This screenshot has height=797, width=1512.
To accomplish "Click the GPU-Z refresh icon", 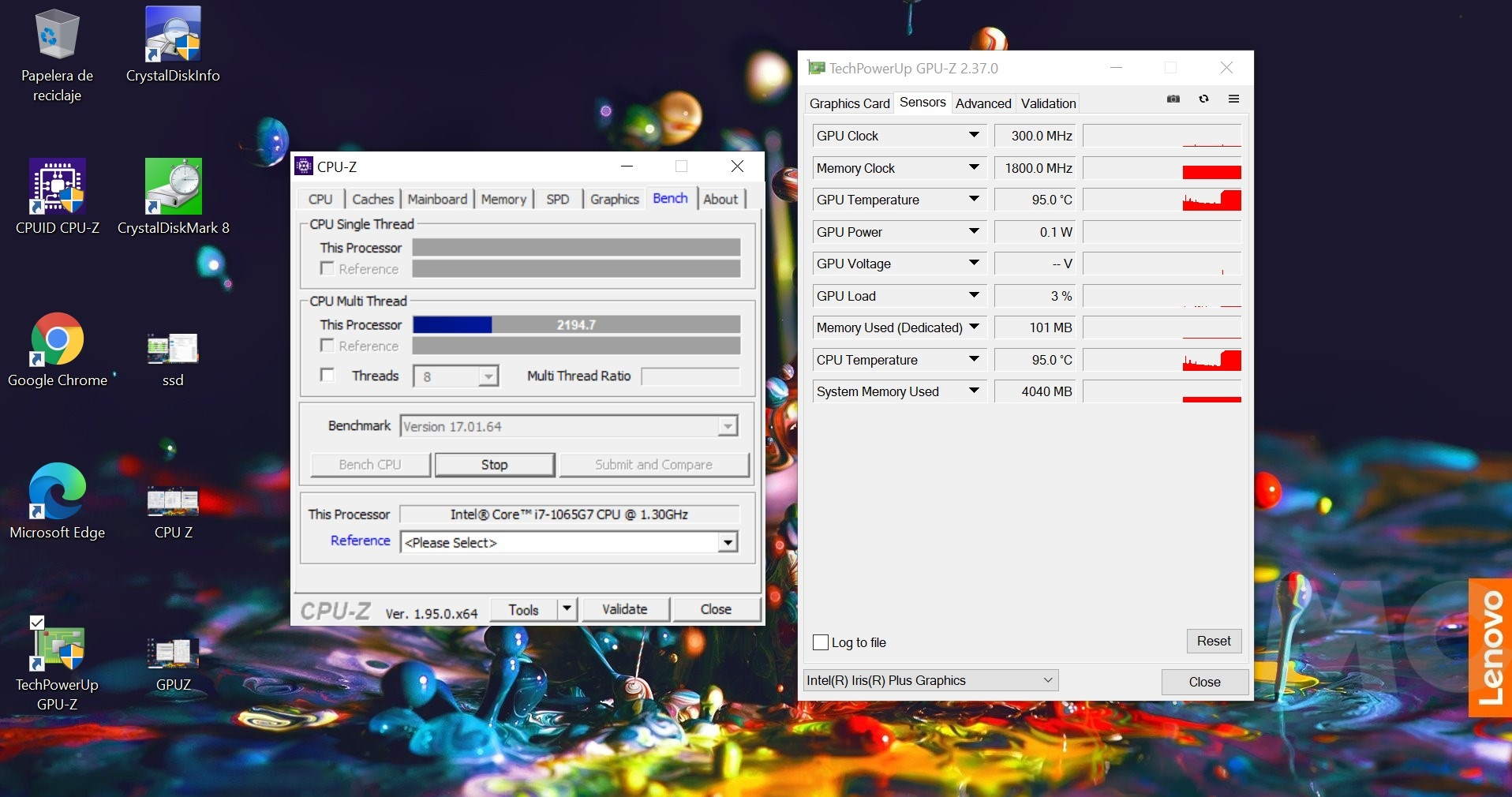I will (x=1203, y=99).
